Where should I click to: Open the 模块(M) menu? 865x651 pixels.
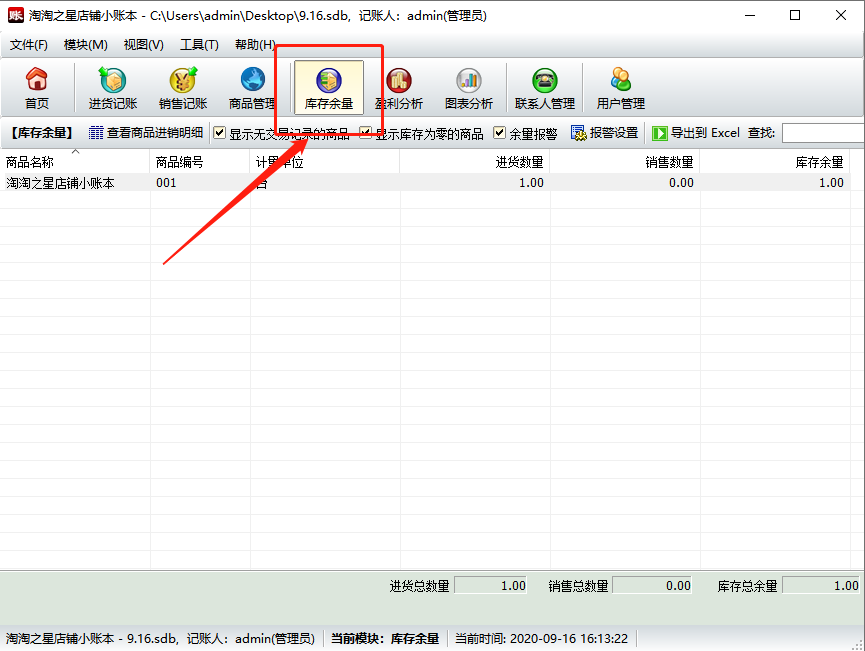point(86,45)
